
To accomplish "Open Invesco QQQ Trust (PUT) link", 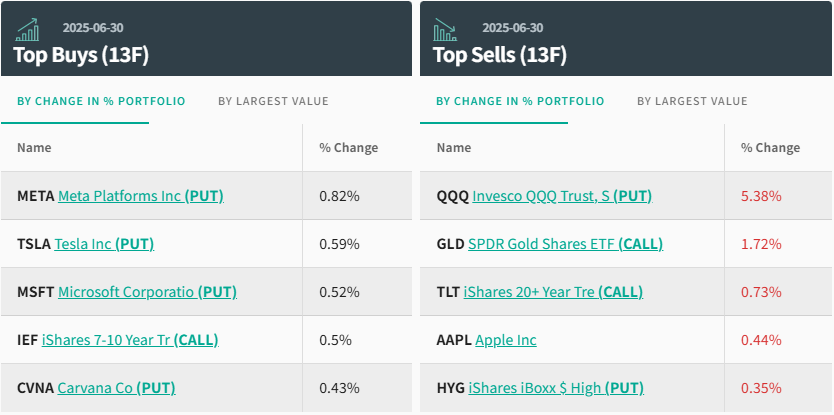I will pyautogui.click(x=562, y=196).
